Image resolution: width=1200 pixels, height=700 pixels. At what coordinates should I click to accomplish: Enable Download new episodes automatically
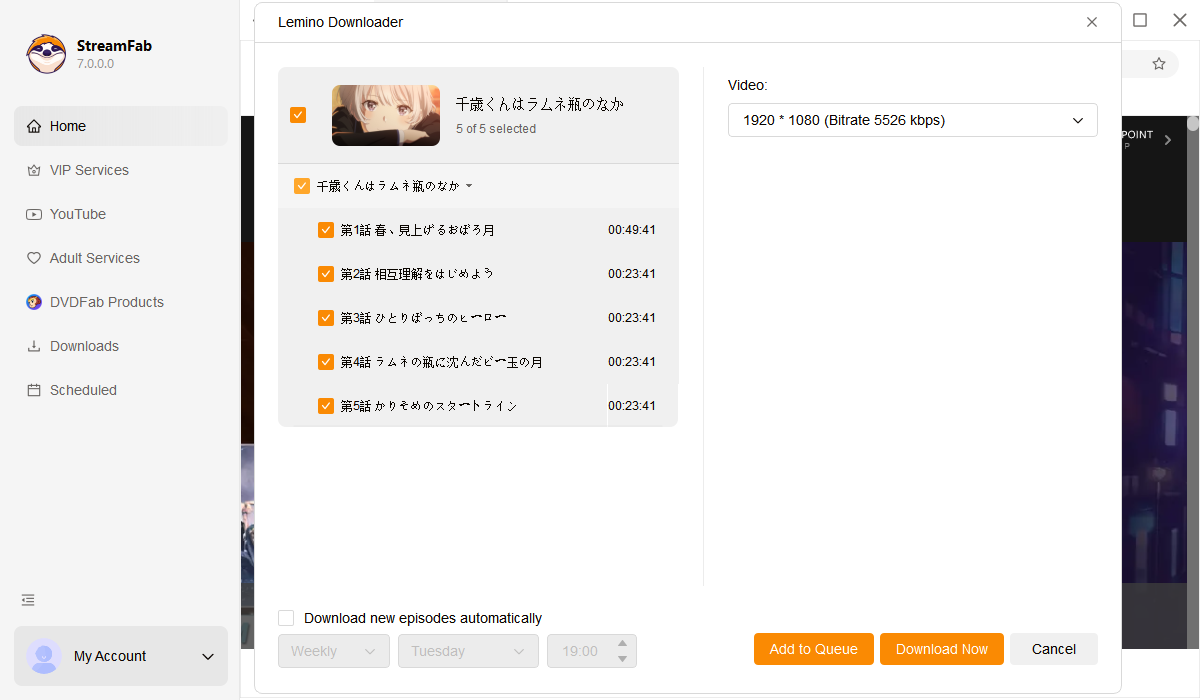pos(287,618)
